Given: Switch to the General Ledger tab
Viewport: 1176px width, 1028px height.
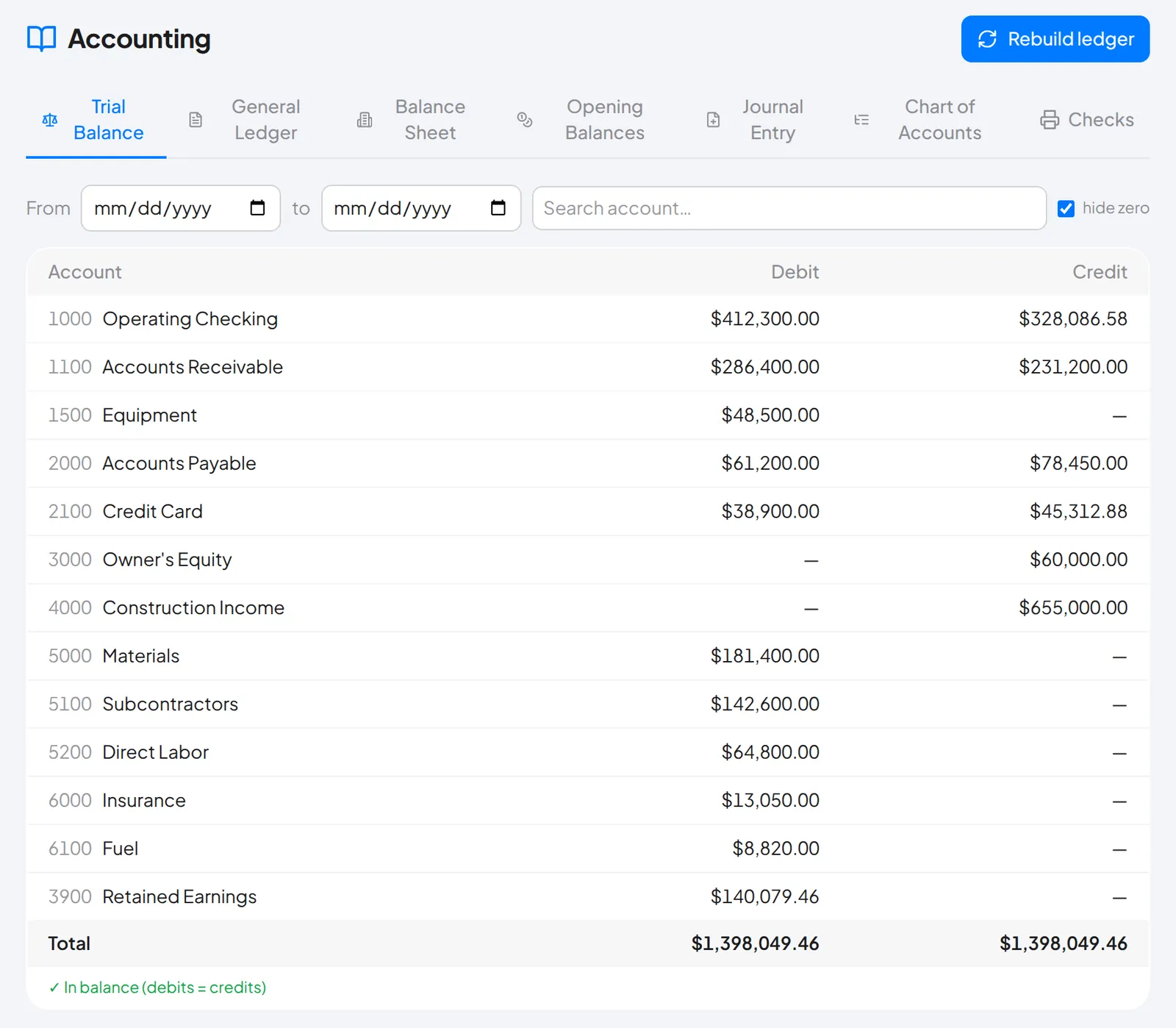Looking at the screenshot, I should click(x=249, y=120).
